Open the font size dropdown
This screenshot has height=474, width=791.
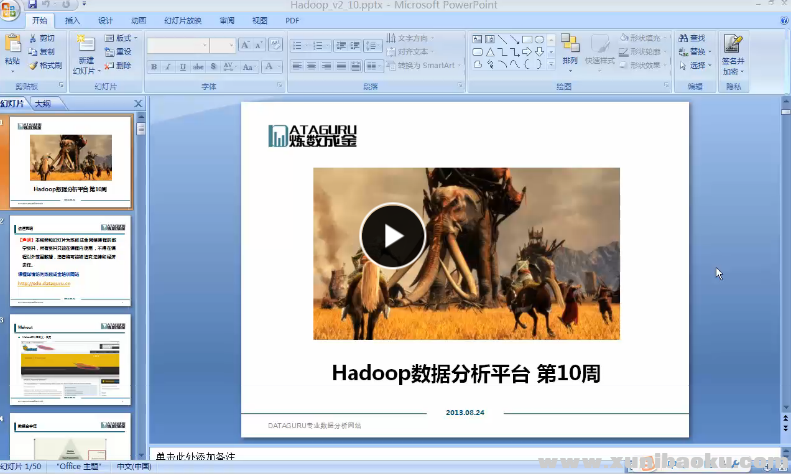point(231,45)
